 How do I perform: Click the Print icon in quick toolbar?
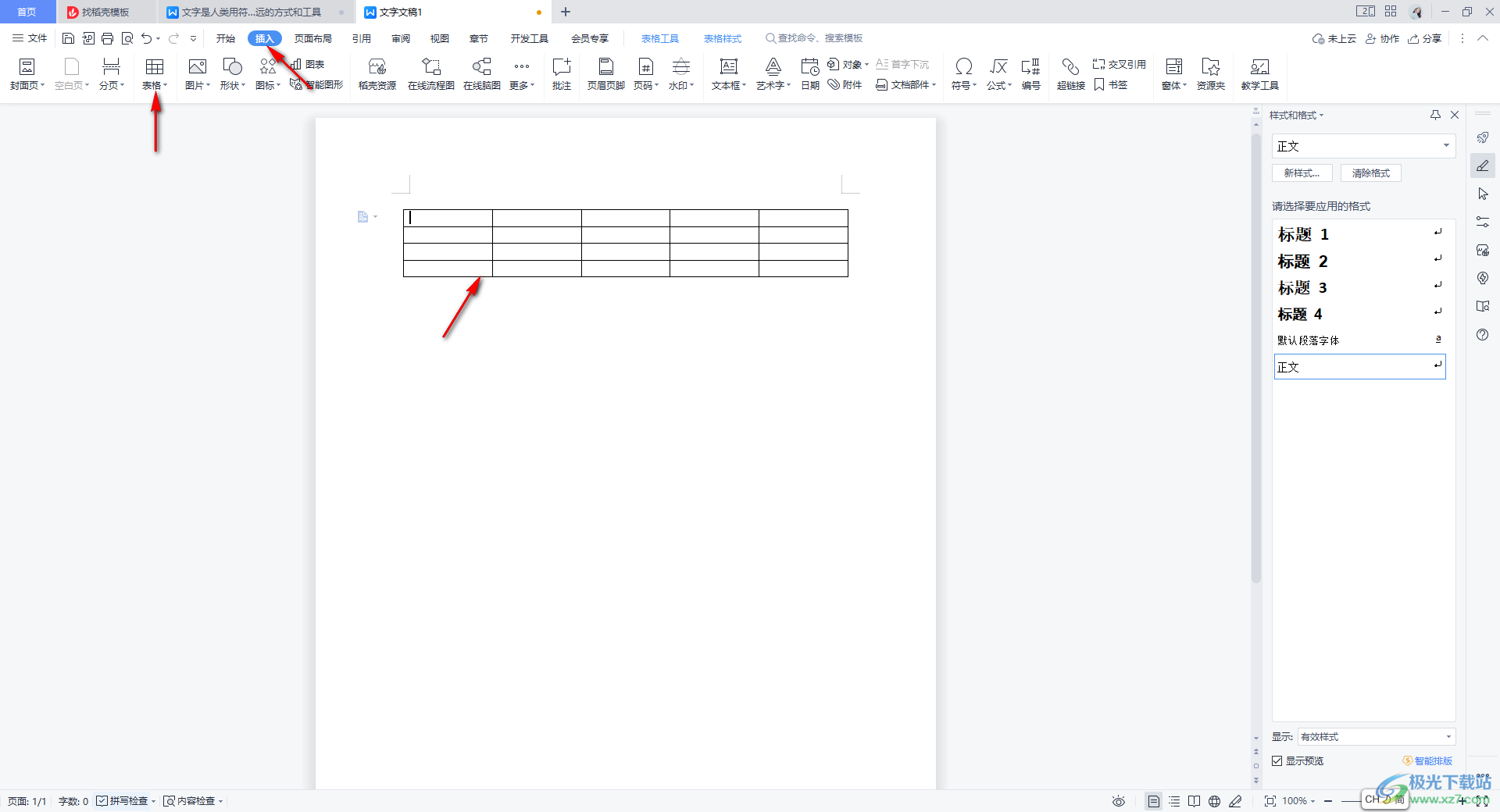coord(108,38)
